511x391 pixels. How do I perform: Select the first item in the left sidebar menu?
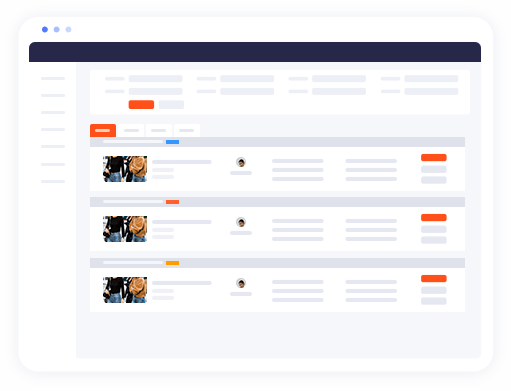coord(53,79)
